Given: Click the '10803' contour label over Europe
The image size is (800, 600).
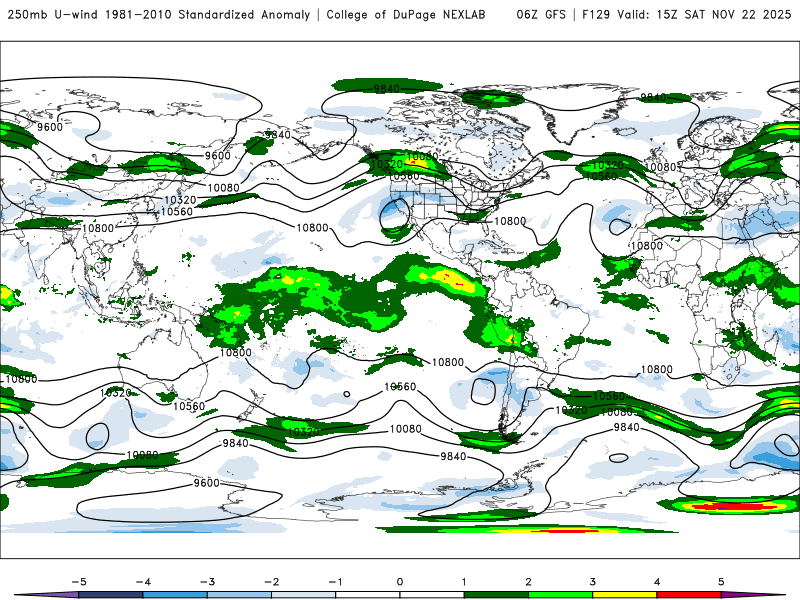Looking at the screenshot, I should [x=664, y=167].
